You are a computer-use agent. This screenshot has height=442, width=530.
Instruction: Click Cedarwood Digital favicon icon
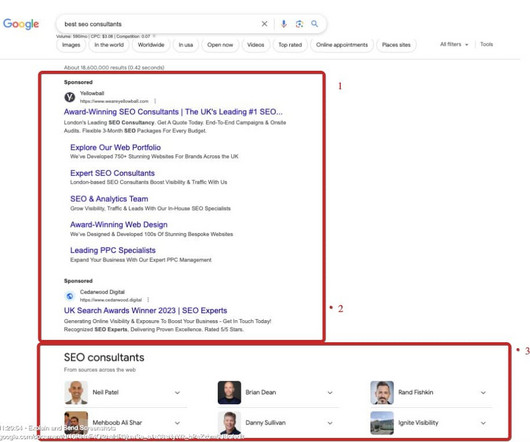pos(70,296)
